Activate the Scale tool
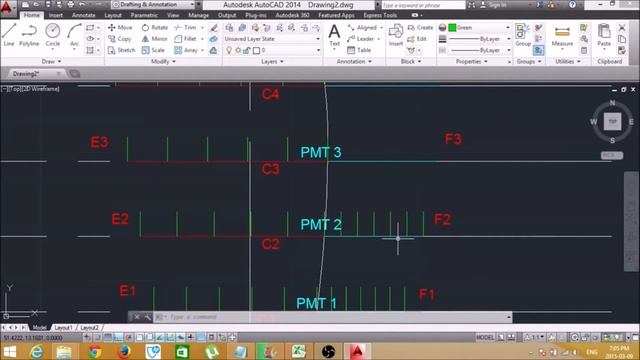Viewport: 640px width, 360px height. [153, 50]
